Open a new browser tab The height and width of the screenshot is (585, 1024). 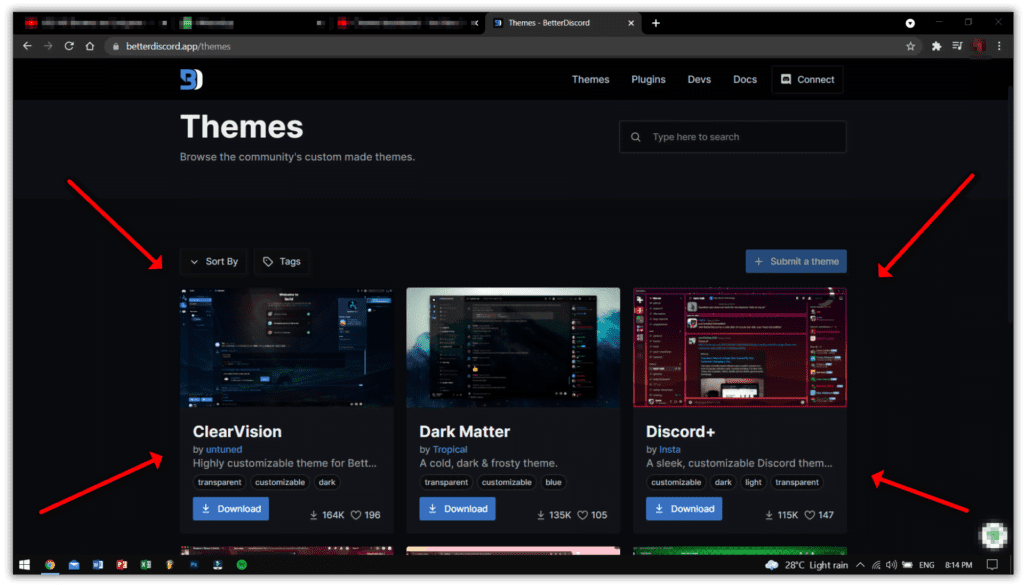tap(656, 23)
